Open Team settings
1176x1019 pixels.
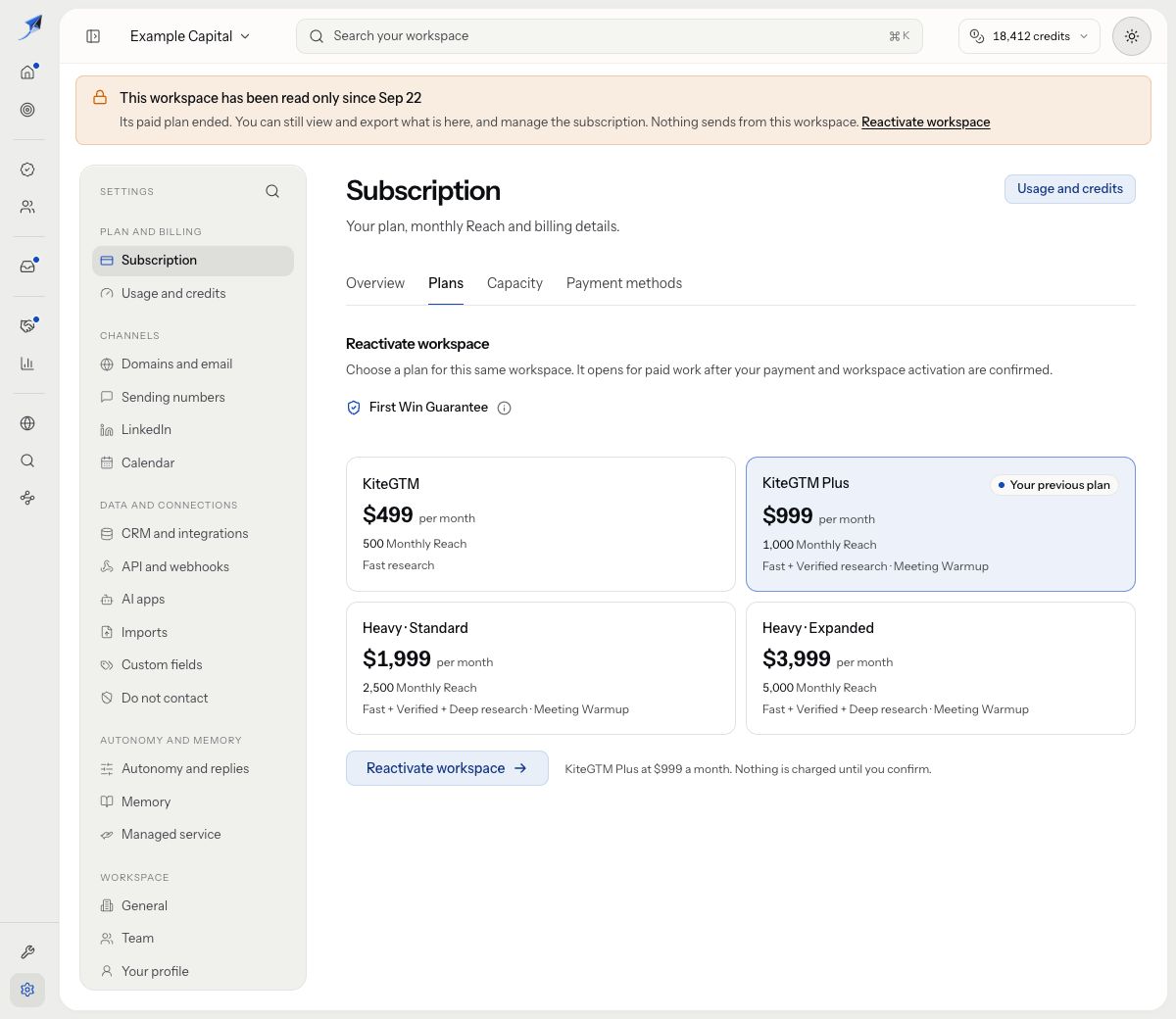[193, 939]
